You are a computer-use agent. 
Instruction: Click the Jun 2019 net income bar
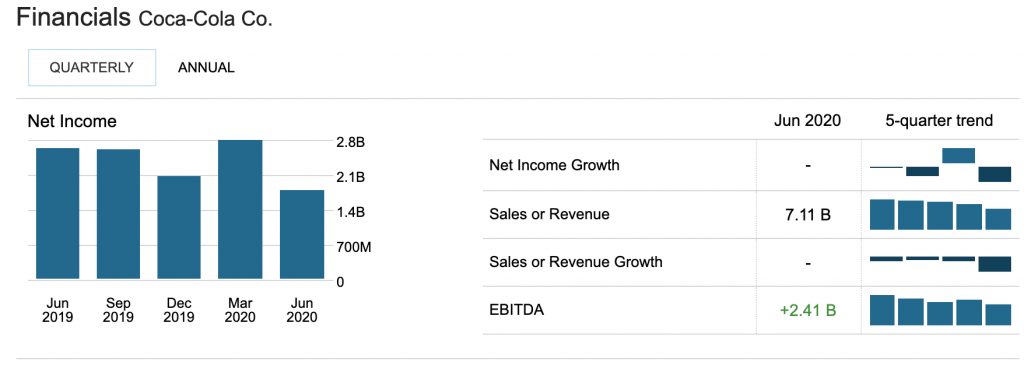tap(57, 214)
